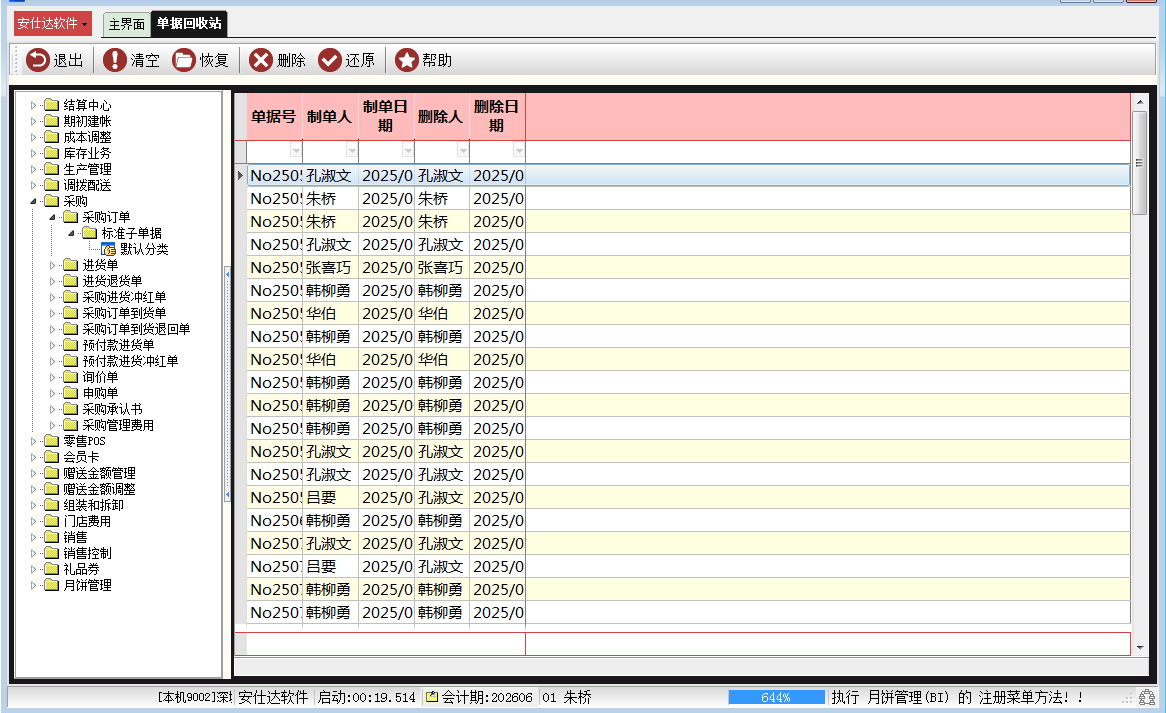Image resolution: width=1166 pixels, height=713 pixels.
Task: Open the 制单日期 column filter dropdown
Action: (408, 151)
